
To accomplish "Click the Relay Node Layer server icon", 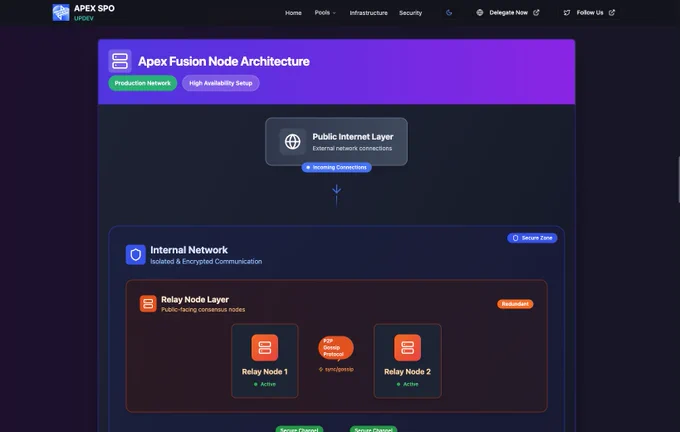I will [148, 304].
